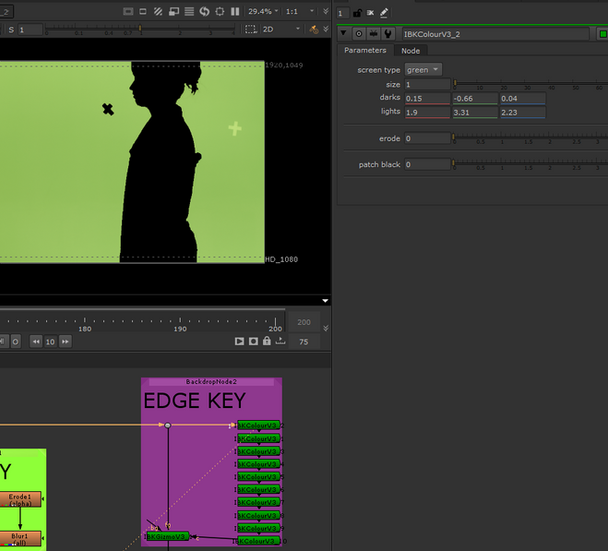Select the Parameters tab
The image size is (608, 551).
click(364, 50)
